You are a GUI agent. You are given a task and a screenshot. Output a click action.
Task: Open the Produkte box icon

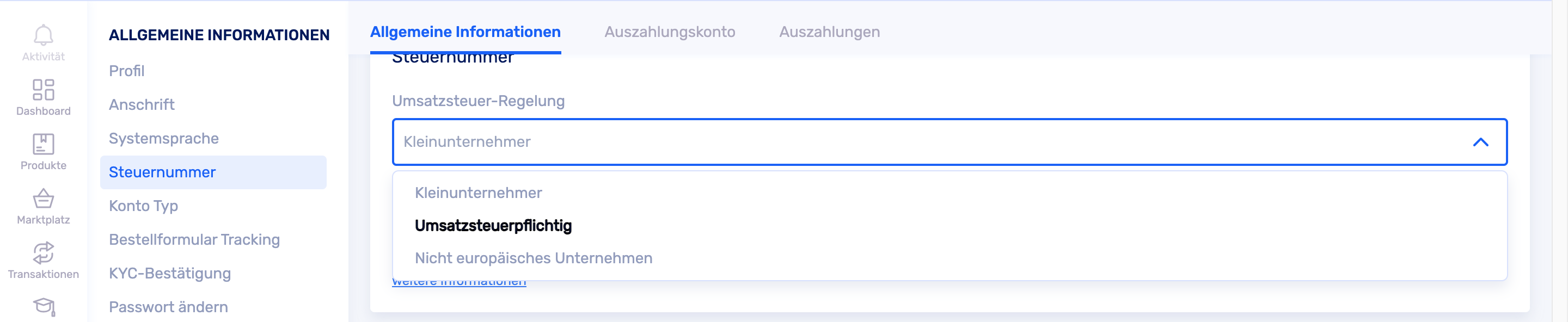point(43,144)
